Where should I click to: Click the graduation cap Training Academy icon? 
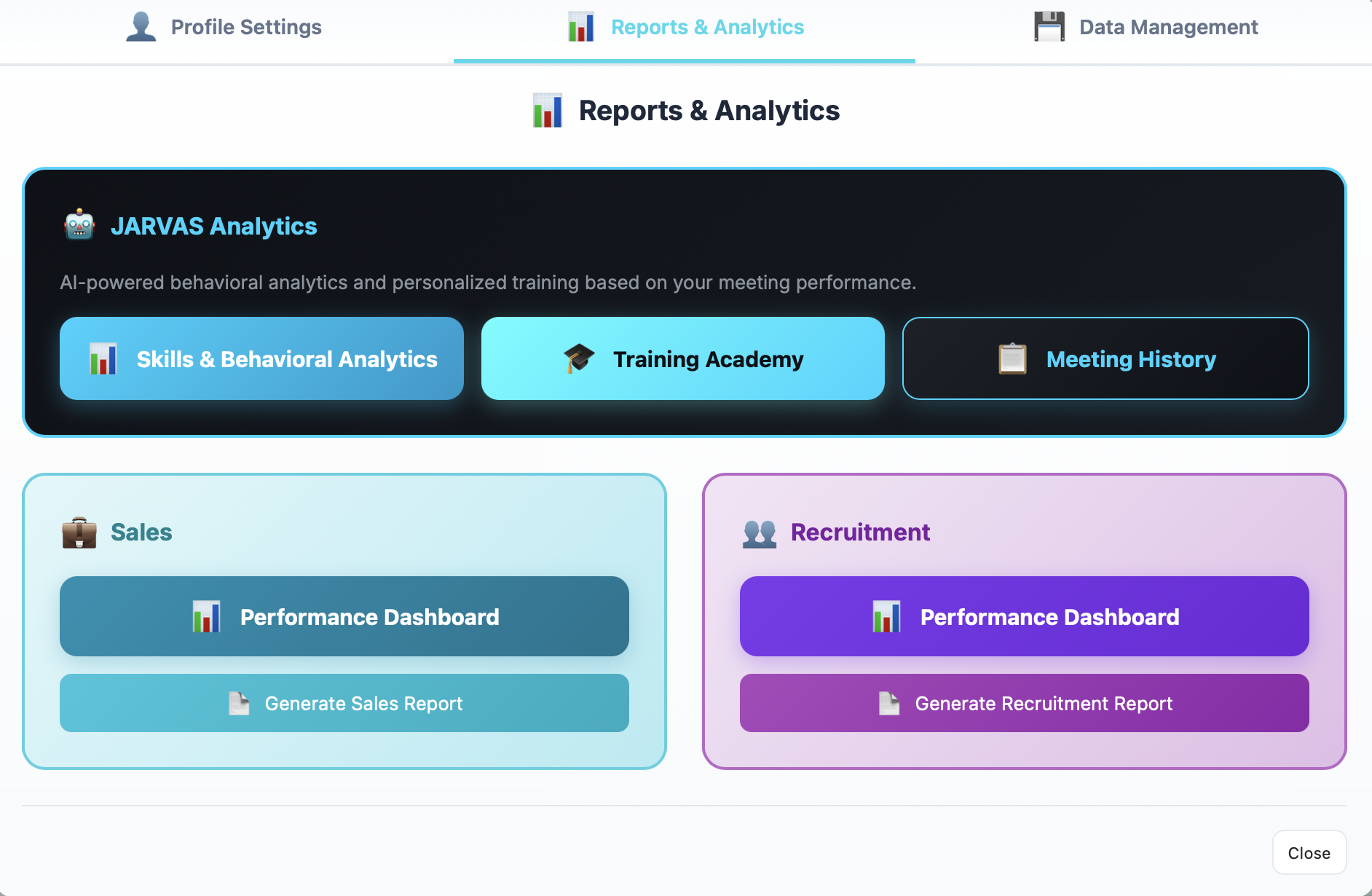[580, 358]
